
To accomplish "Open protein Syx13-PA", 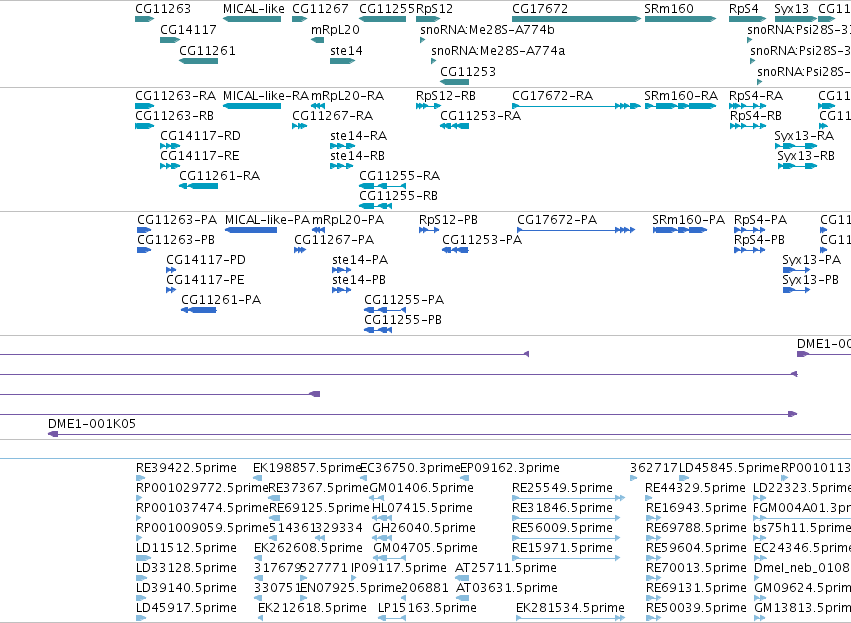I will (811, 260).
